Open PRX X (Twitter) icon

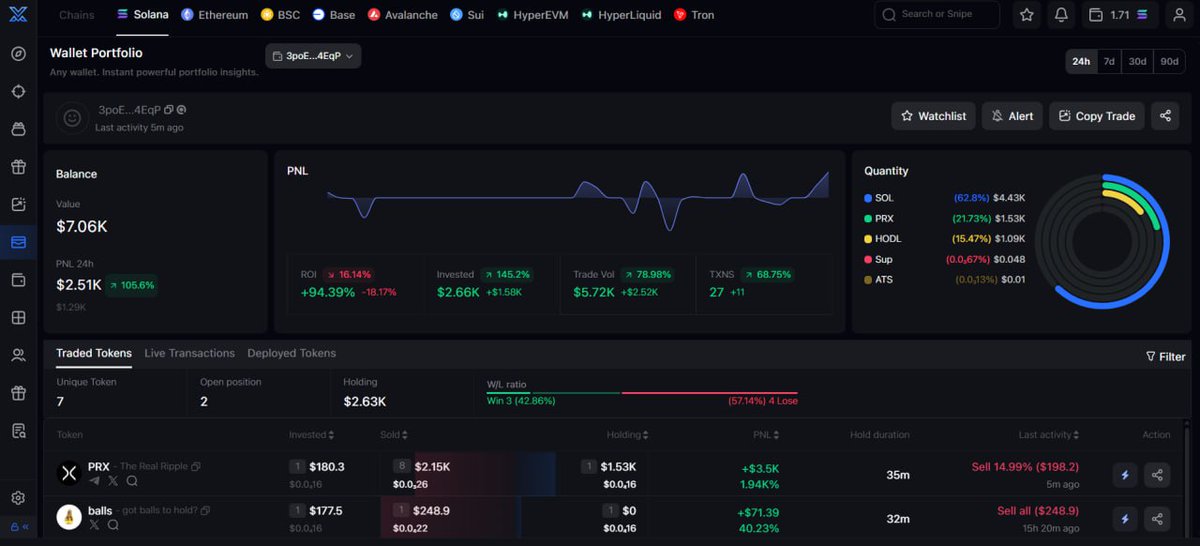113,481
